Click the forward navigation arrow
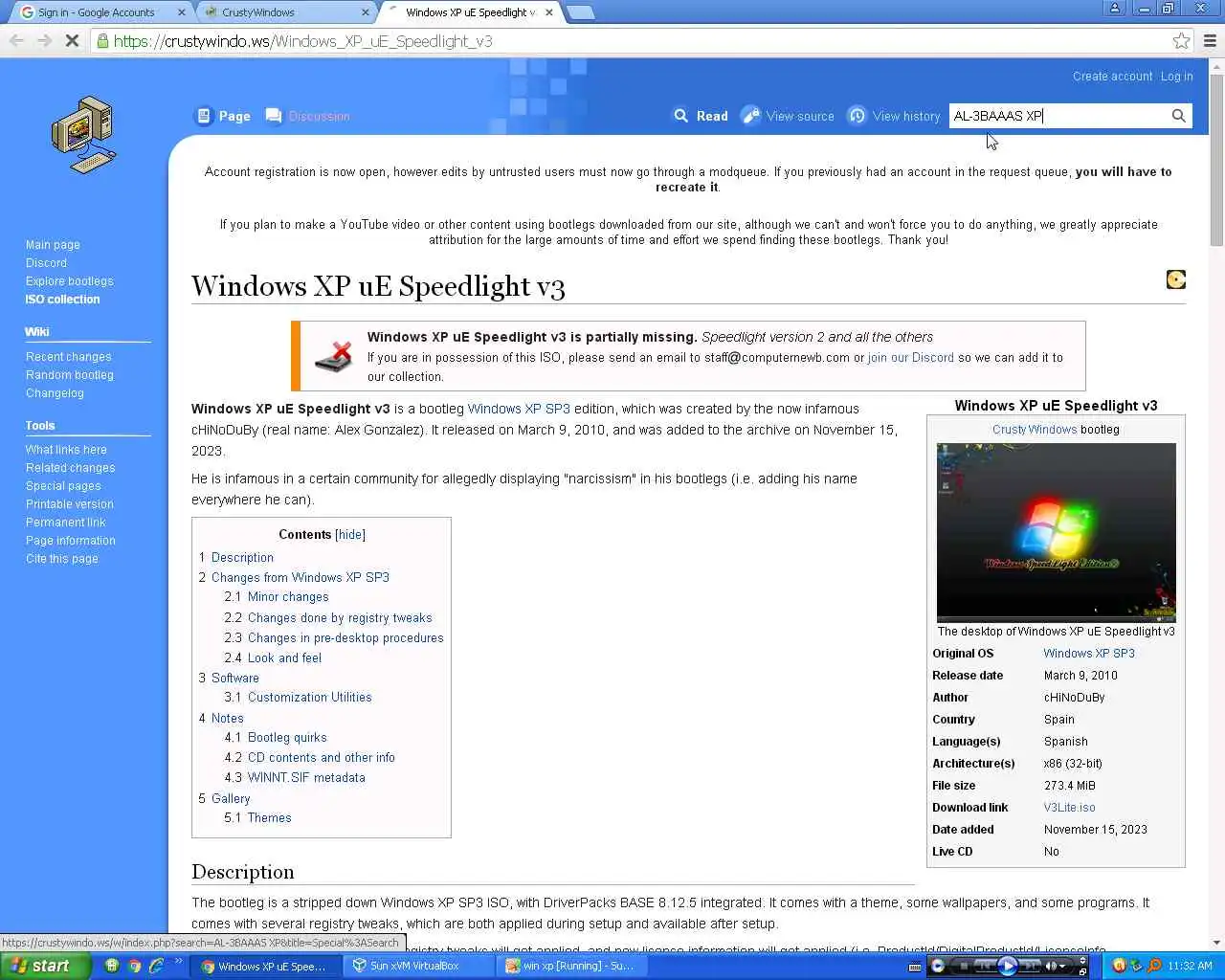The width and height of the screenshot is (1225, 980). [44, 41]
